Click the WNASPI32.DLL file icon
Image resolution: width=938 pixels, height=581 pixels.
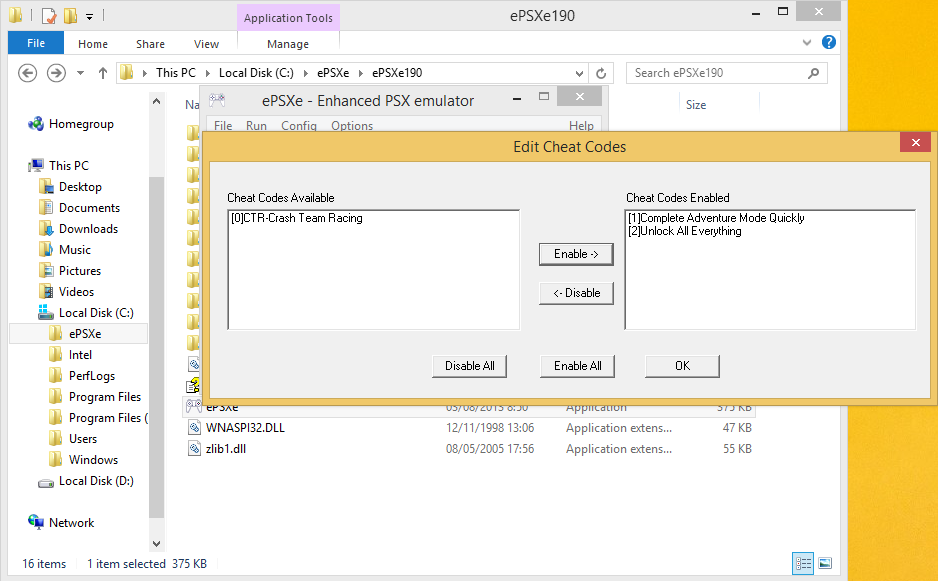click(x=195, y=427)
